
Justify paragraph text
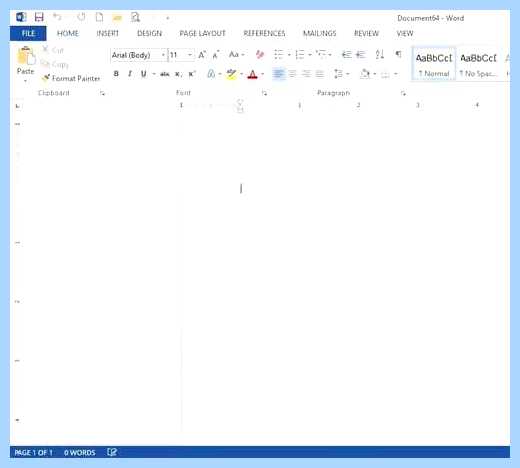(320, 74)
